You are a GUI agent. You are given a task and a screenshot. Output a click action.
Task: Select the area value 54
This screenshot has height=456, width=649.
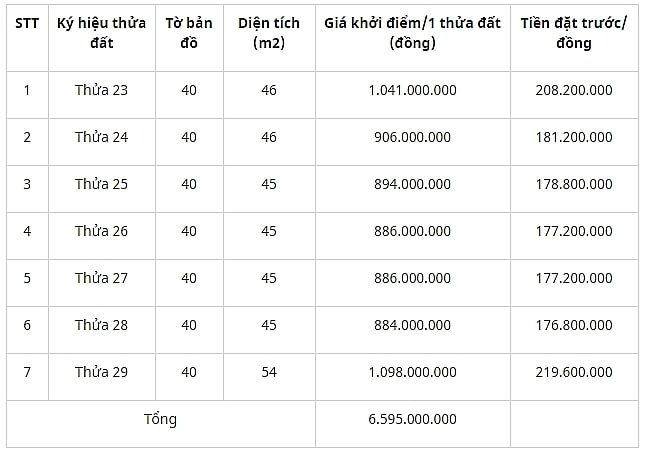tap(269, 372)
